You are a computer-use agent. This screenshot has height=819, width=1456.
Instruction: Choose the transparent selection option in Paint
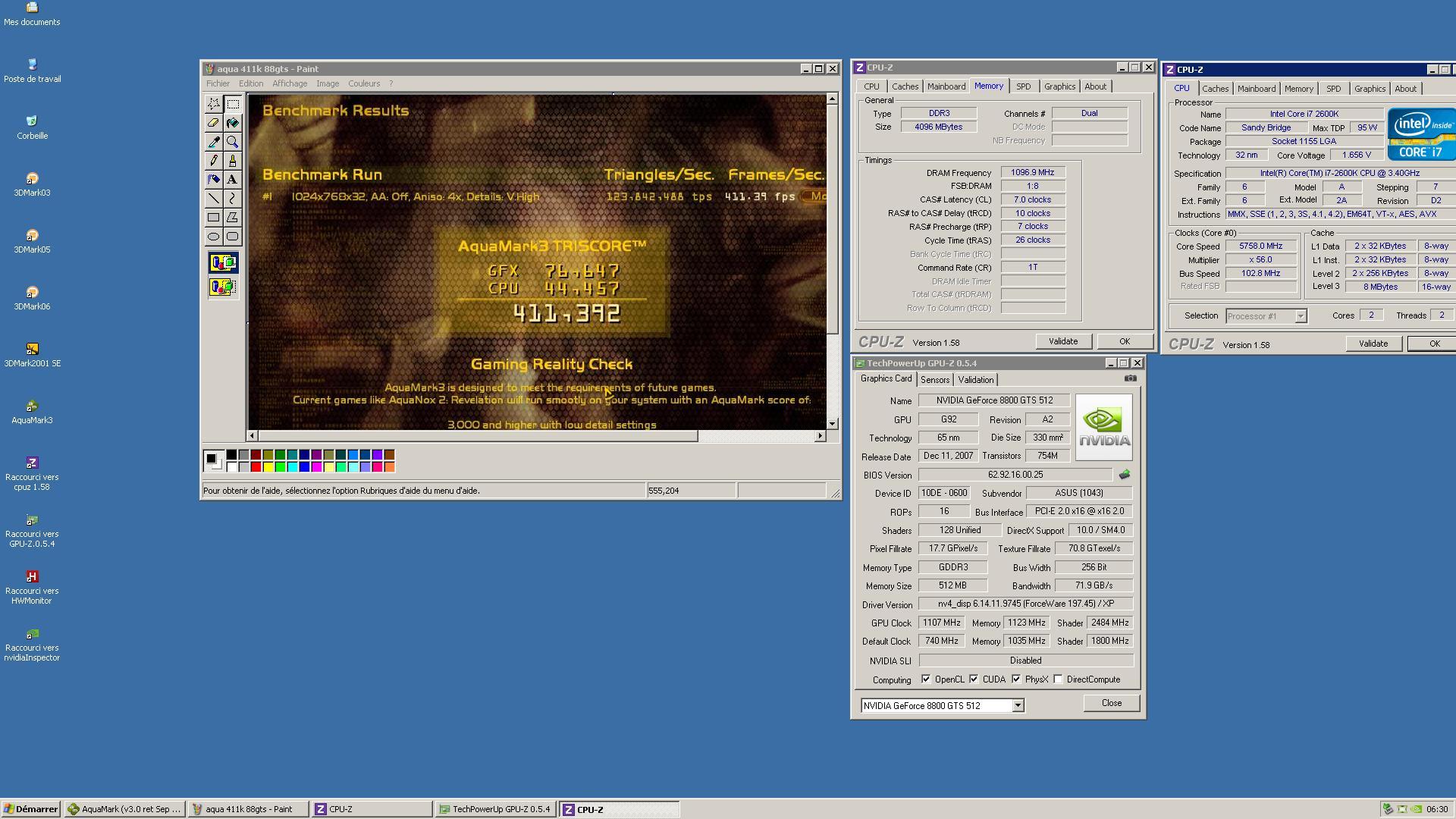(223, 287)
